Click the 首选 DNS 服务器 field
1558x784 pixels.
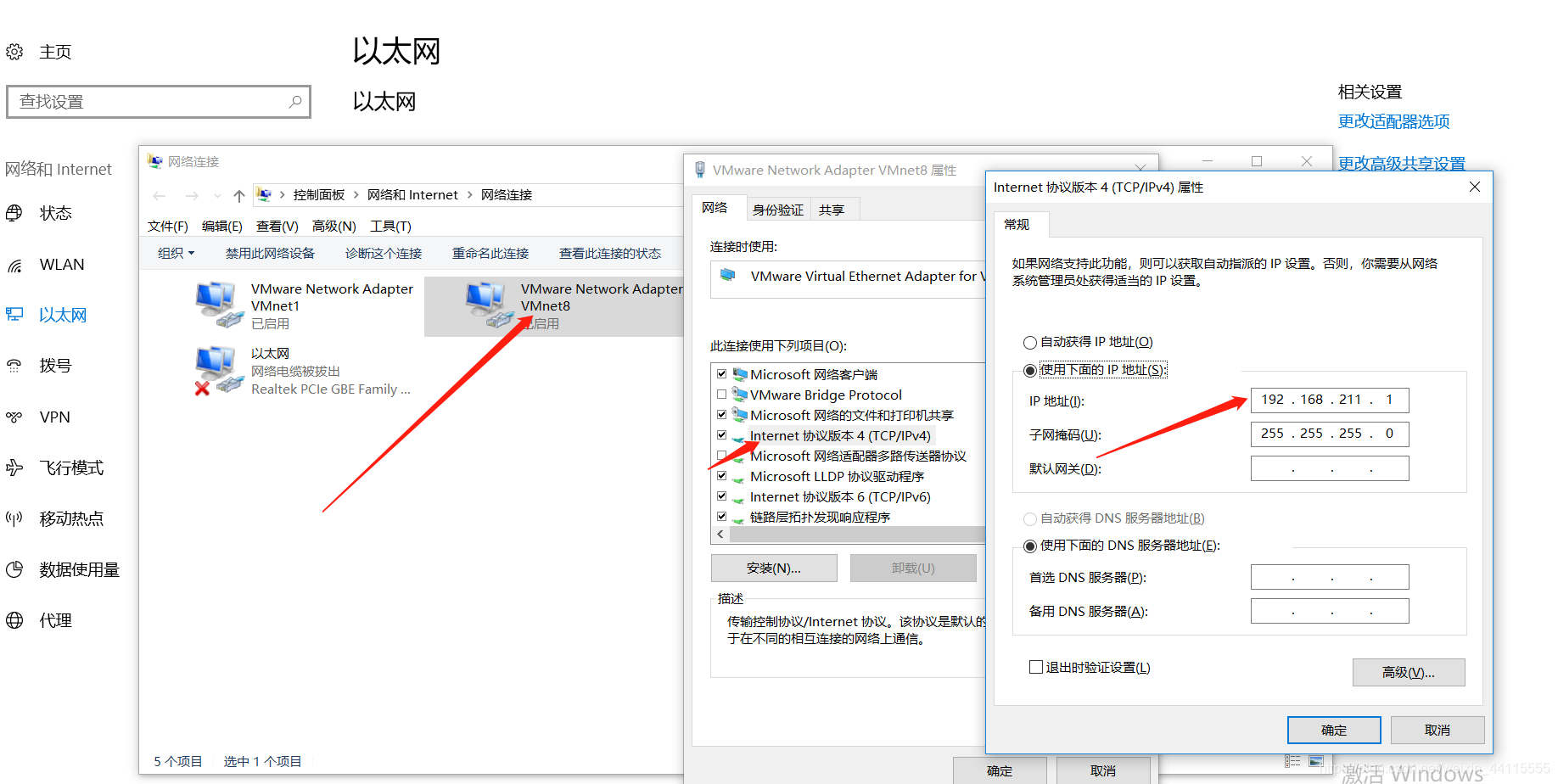point(1330,577)
